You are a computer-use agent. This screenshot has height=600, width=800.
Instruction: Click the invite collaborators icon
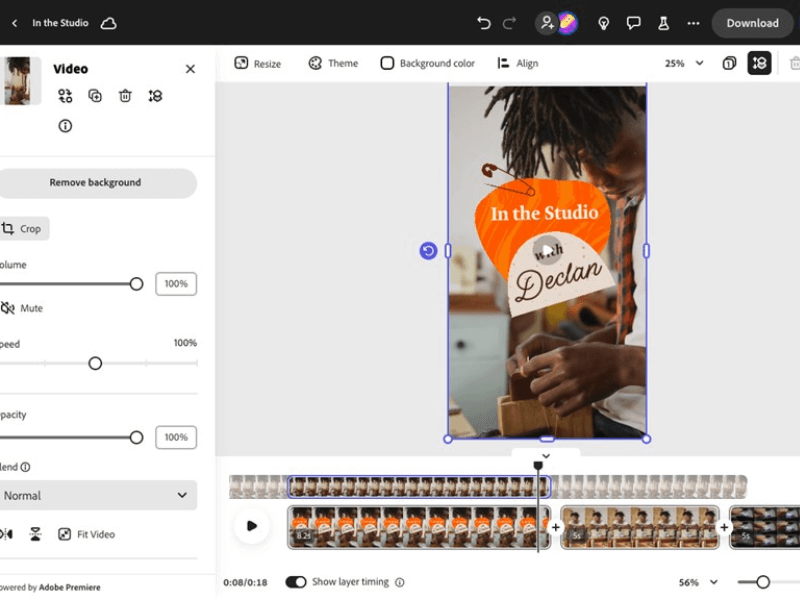tap(546, 23)
